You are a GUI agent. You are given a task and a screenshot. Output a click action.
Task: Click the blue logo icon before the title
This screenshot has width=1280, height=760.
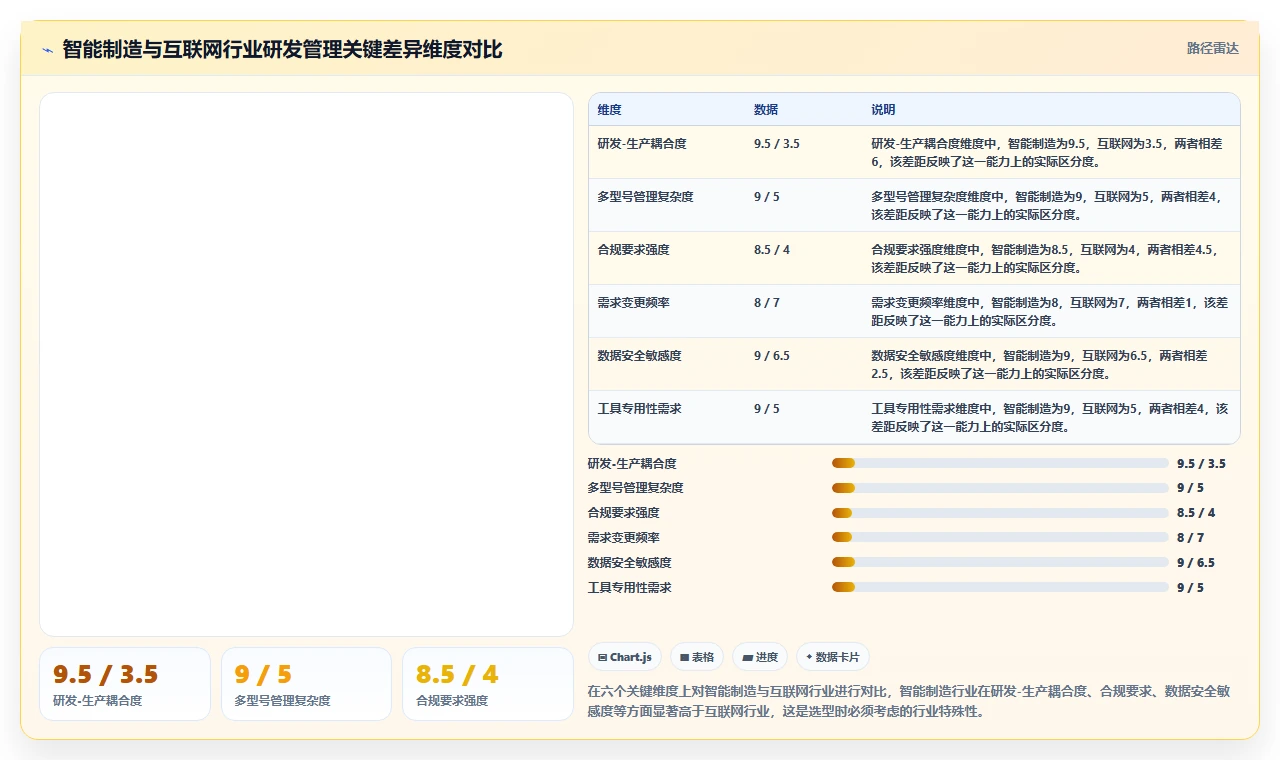48,50
